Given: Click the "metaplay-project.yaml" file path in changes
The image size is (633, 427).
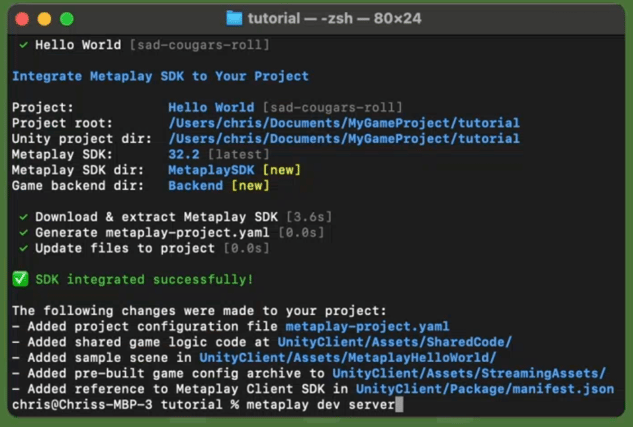Looking at the screenshot, I should click(x=367, y=326).
